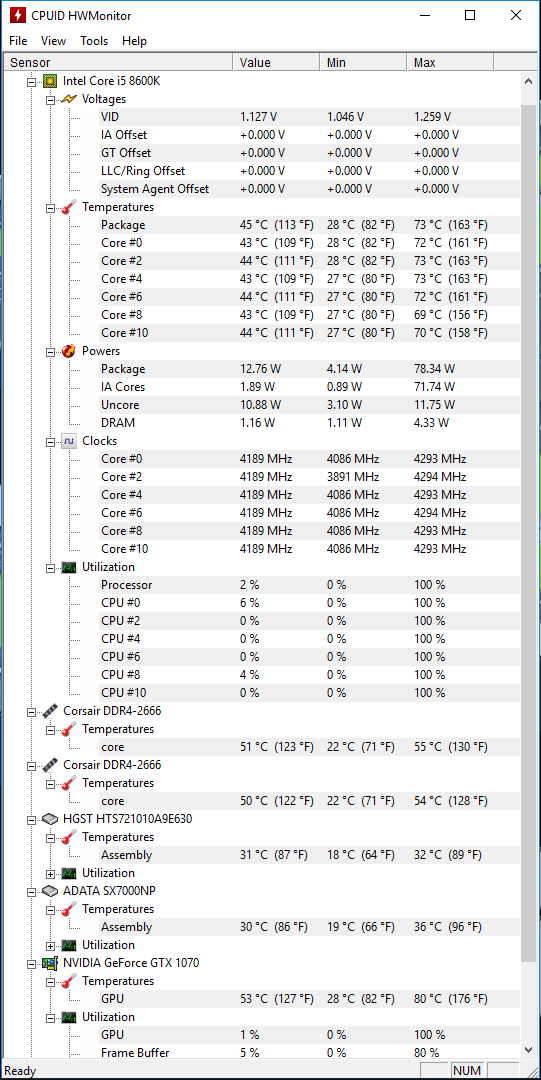This screenshot has height=1080, width=541.
Task: Open the File menu
Action: (19, 41)
